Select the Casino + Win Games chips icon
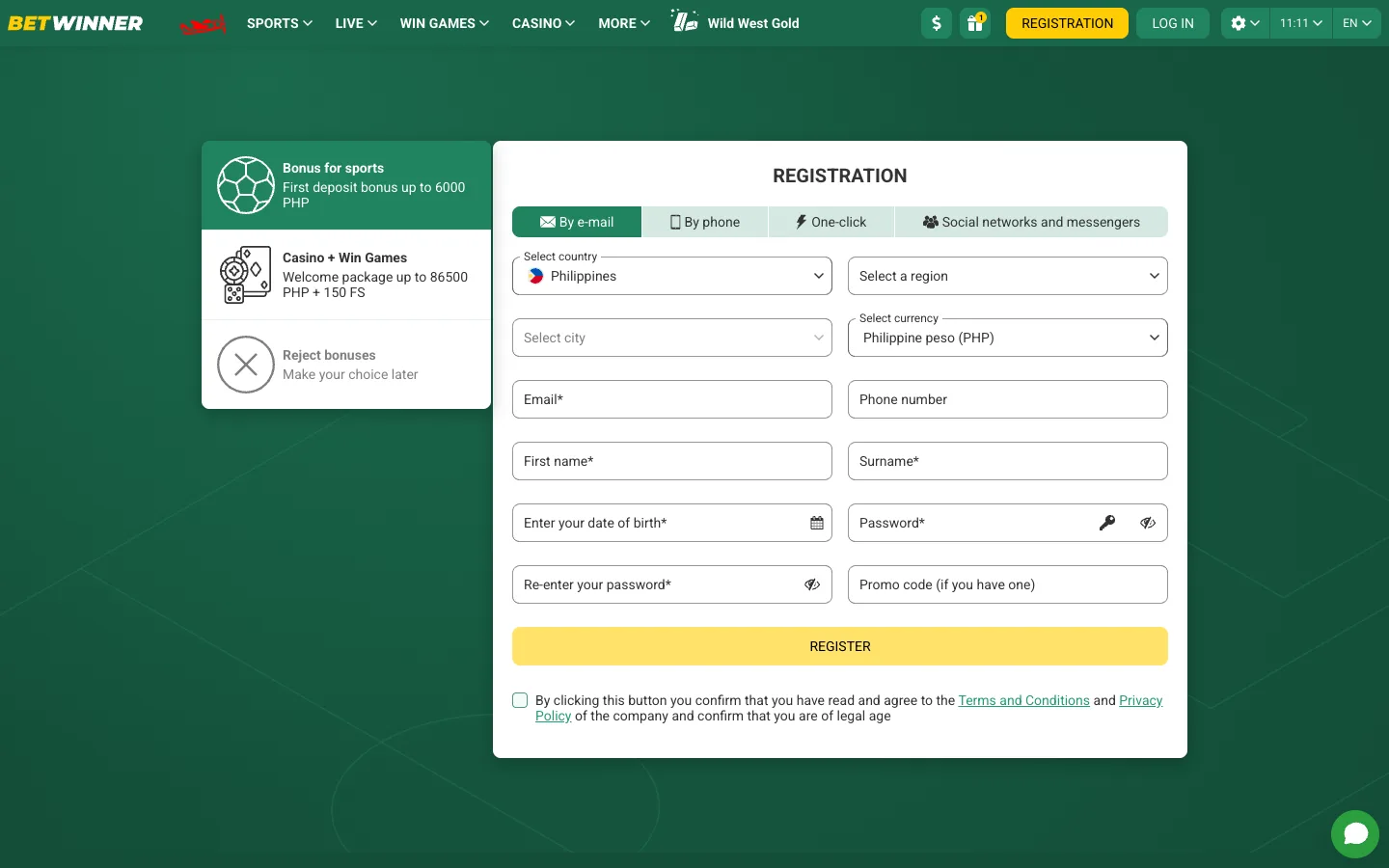 [246, 275]
